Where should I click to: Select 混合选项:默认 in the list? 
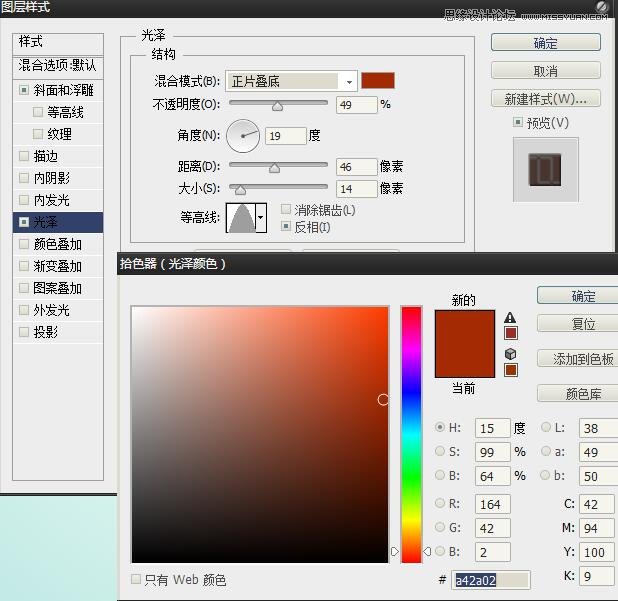click(58, 65)
